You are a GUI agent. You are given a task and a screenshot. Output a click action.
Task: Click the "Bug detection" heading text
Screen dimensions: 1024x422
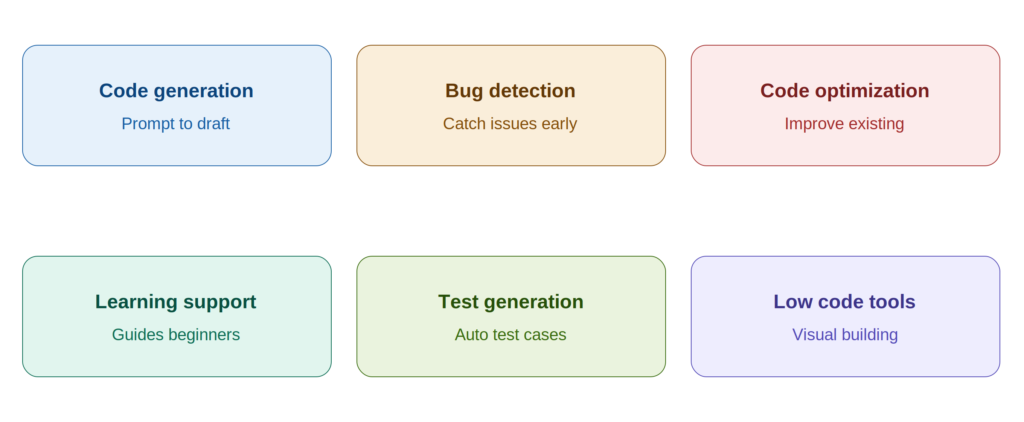click(x=511, y=91)
